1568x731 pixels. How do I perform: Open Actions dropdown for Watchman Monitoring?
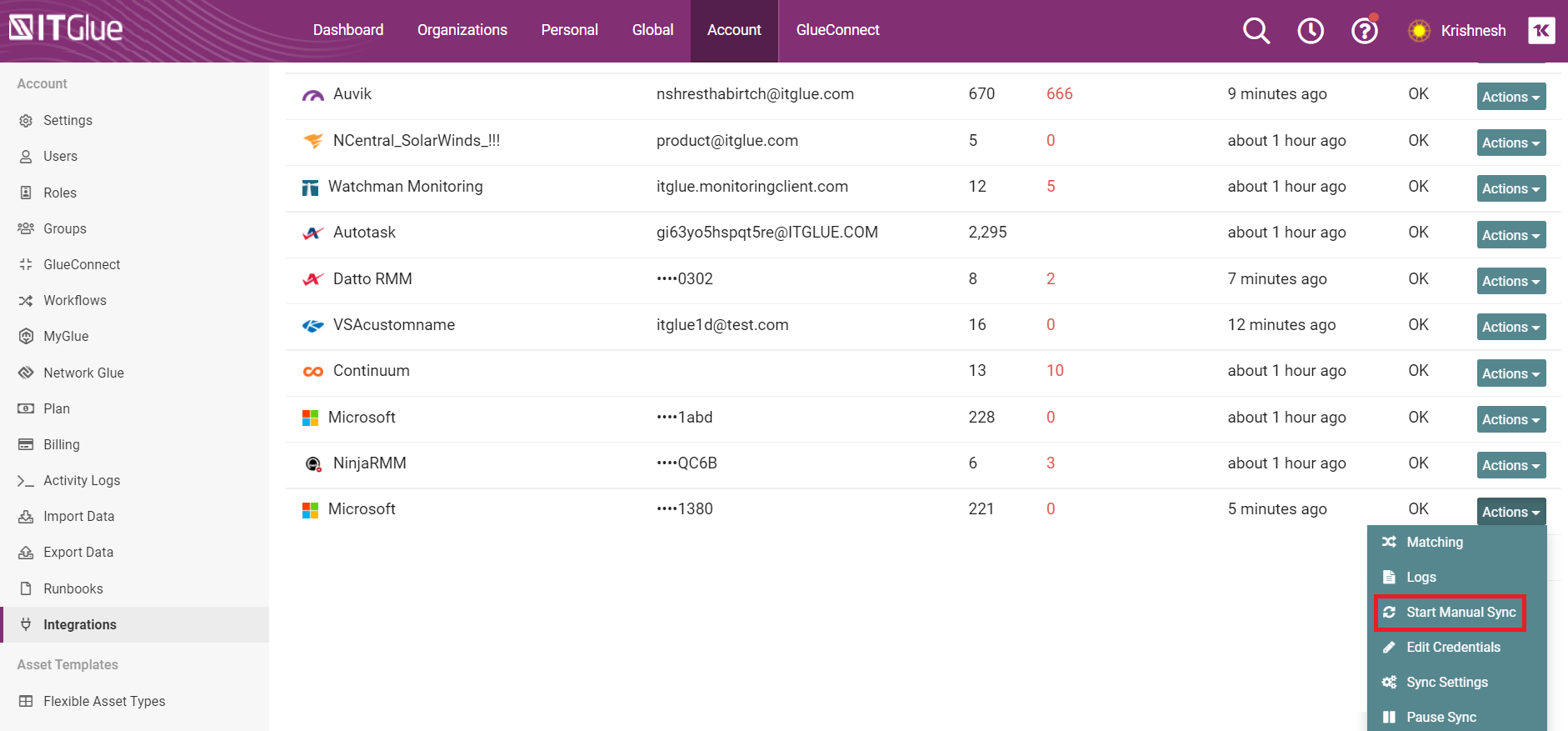coord(1511,188)
